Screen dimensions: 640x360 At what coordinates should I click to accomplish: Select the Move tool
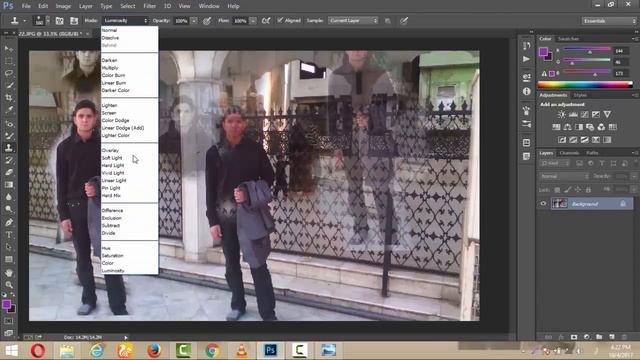click(9, 49)
